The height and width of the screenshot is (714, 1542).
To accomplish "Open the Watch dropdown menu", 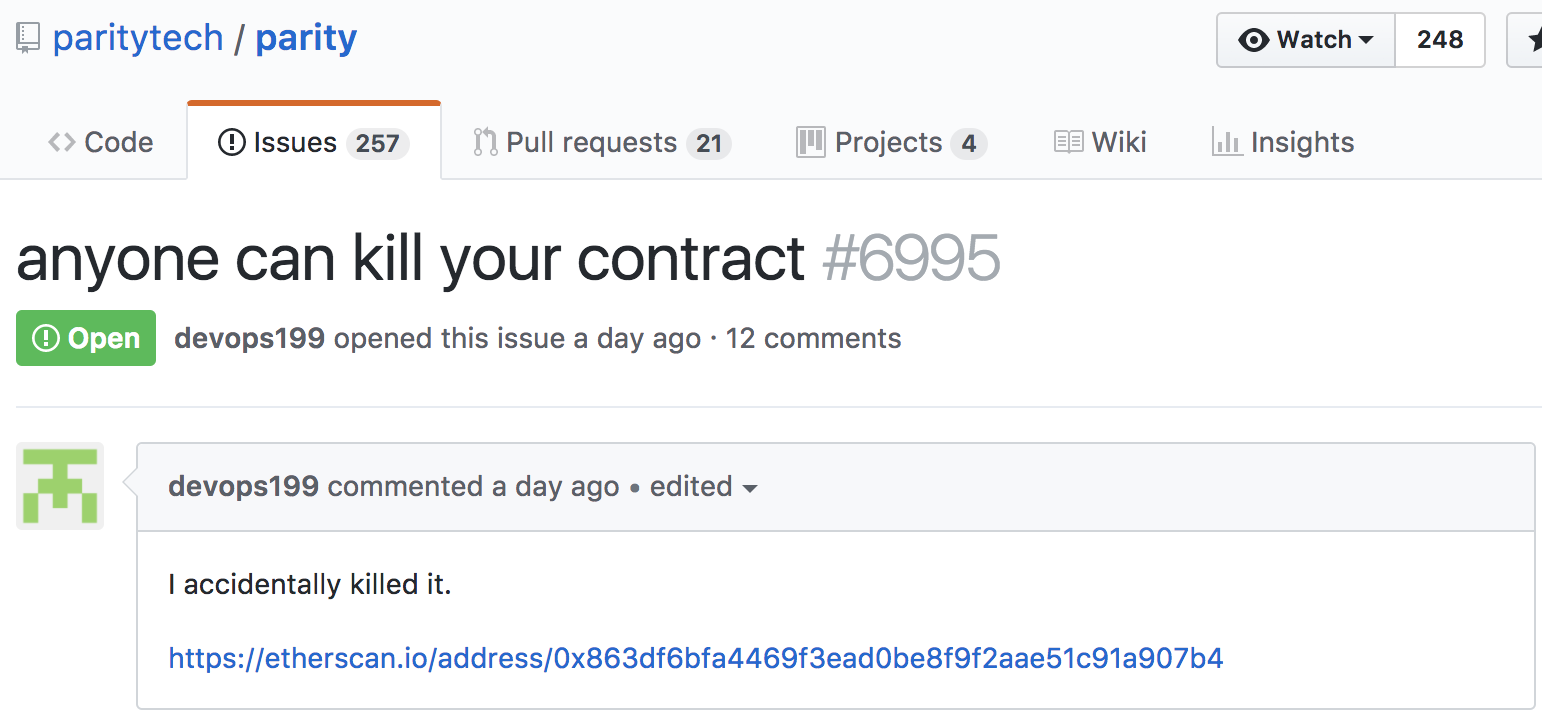I will click(x=1305, y=40).
